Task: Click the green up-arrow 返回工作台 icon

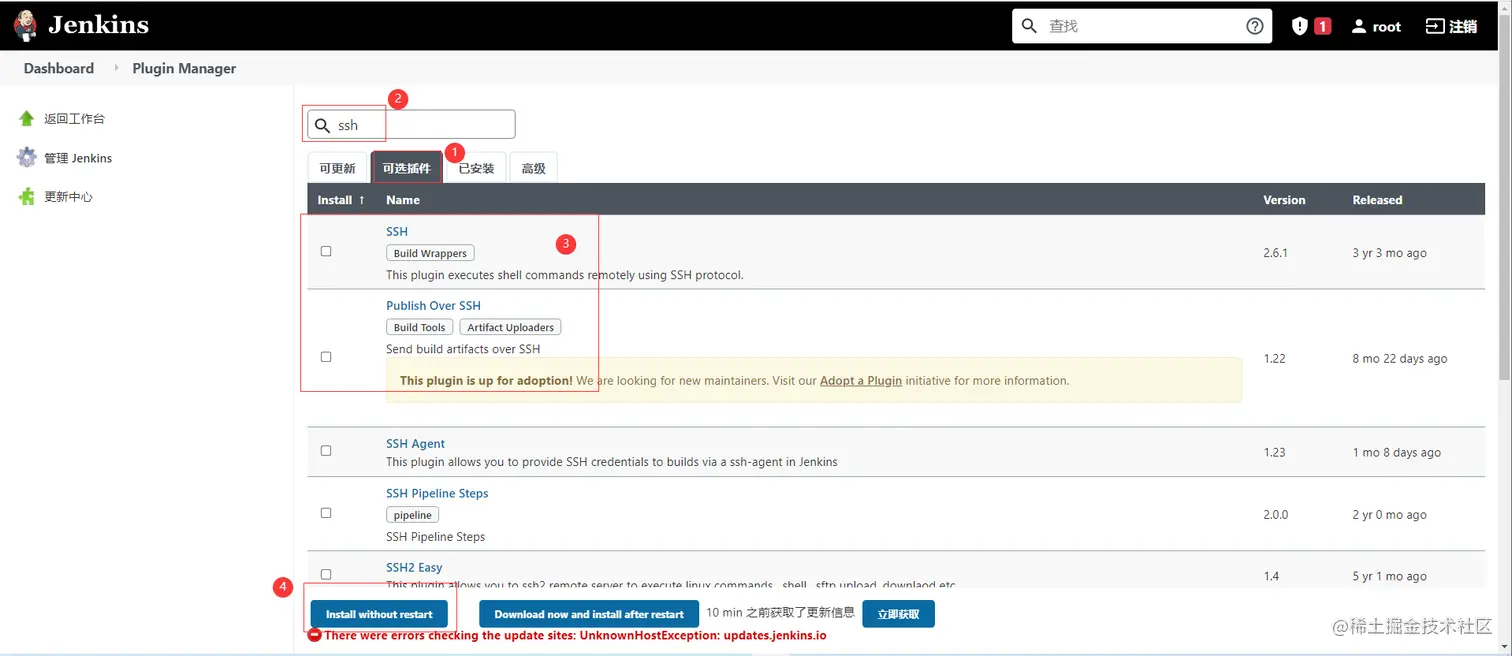Action: (27, 118)
